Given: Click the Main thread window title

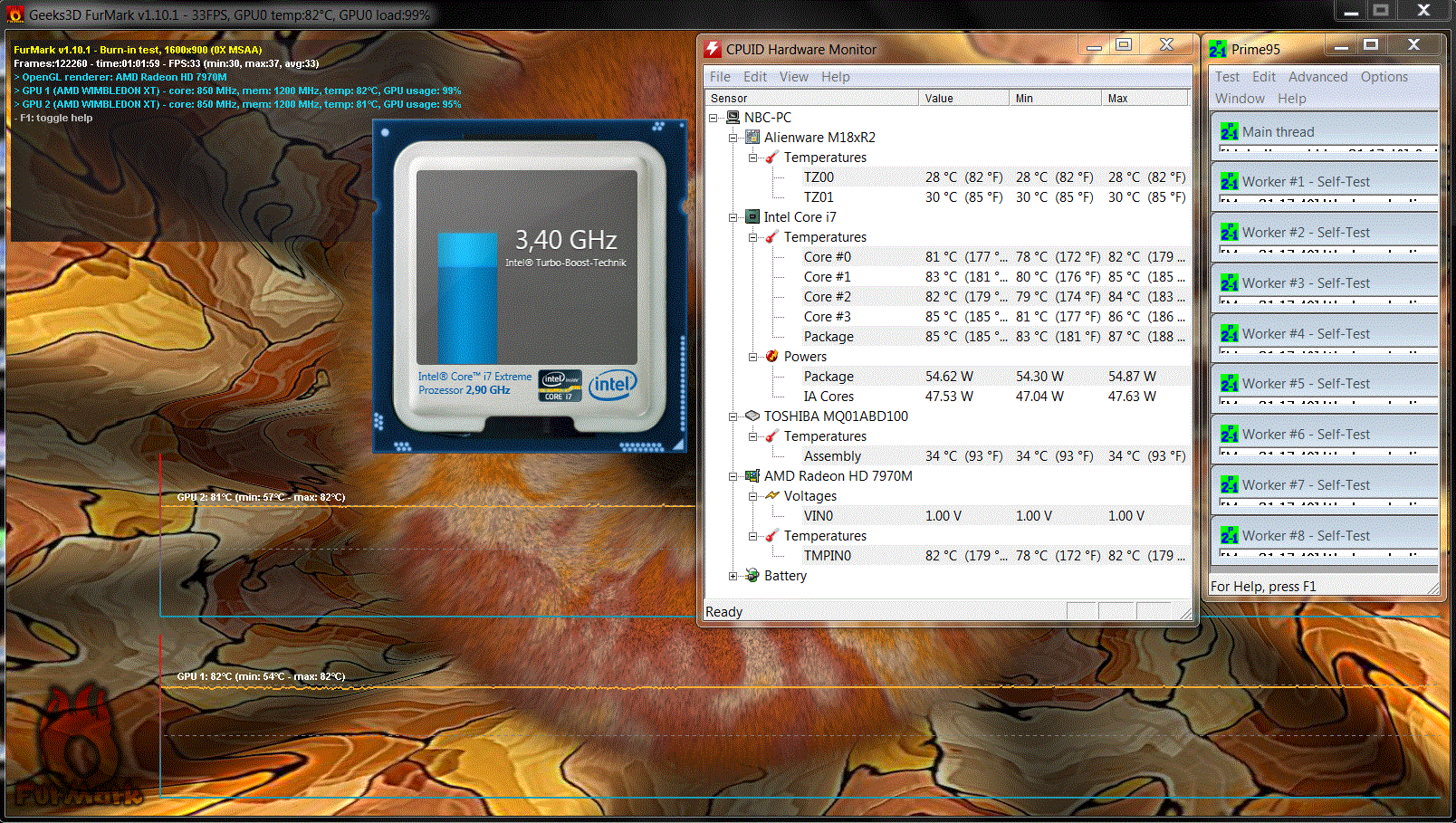Looking at the screenshot, I should (x=1278, y=132).
